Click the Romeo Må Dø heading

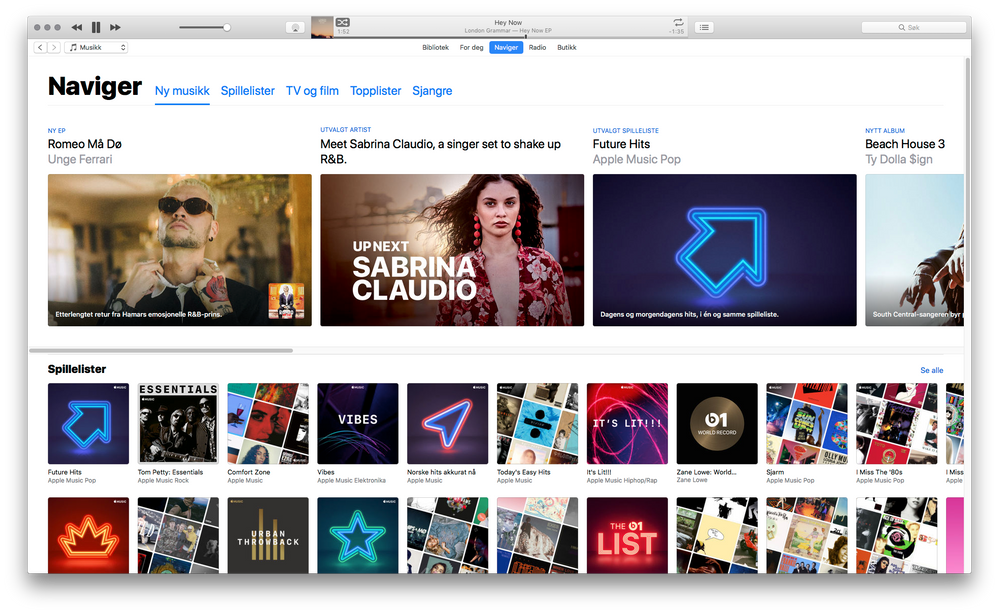click(85, 144)
